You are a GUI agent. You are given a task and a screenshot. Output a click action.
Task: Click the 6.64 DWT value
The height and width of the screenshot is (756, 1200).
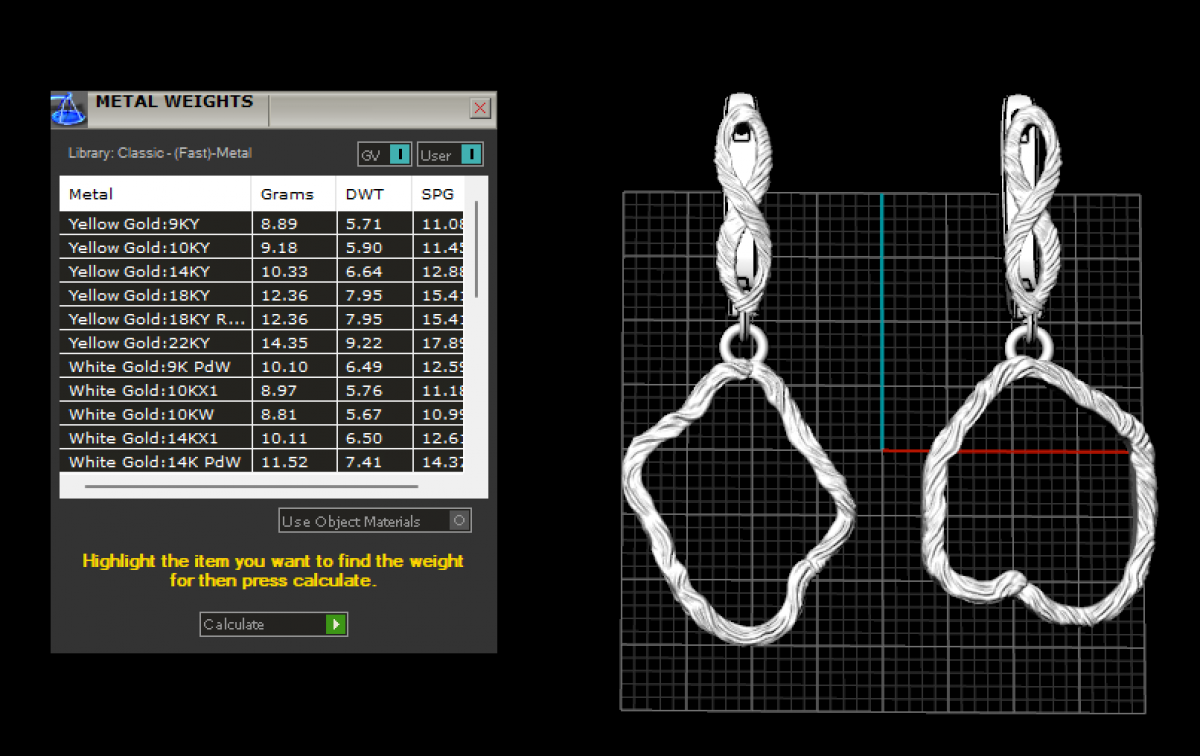point(363,271)
